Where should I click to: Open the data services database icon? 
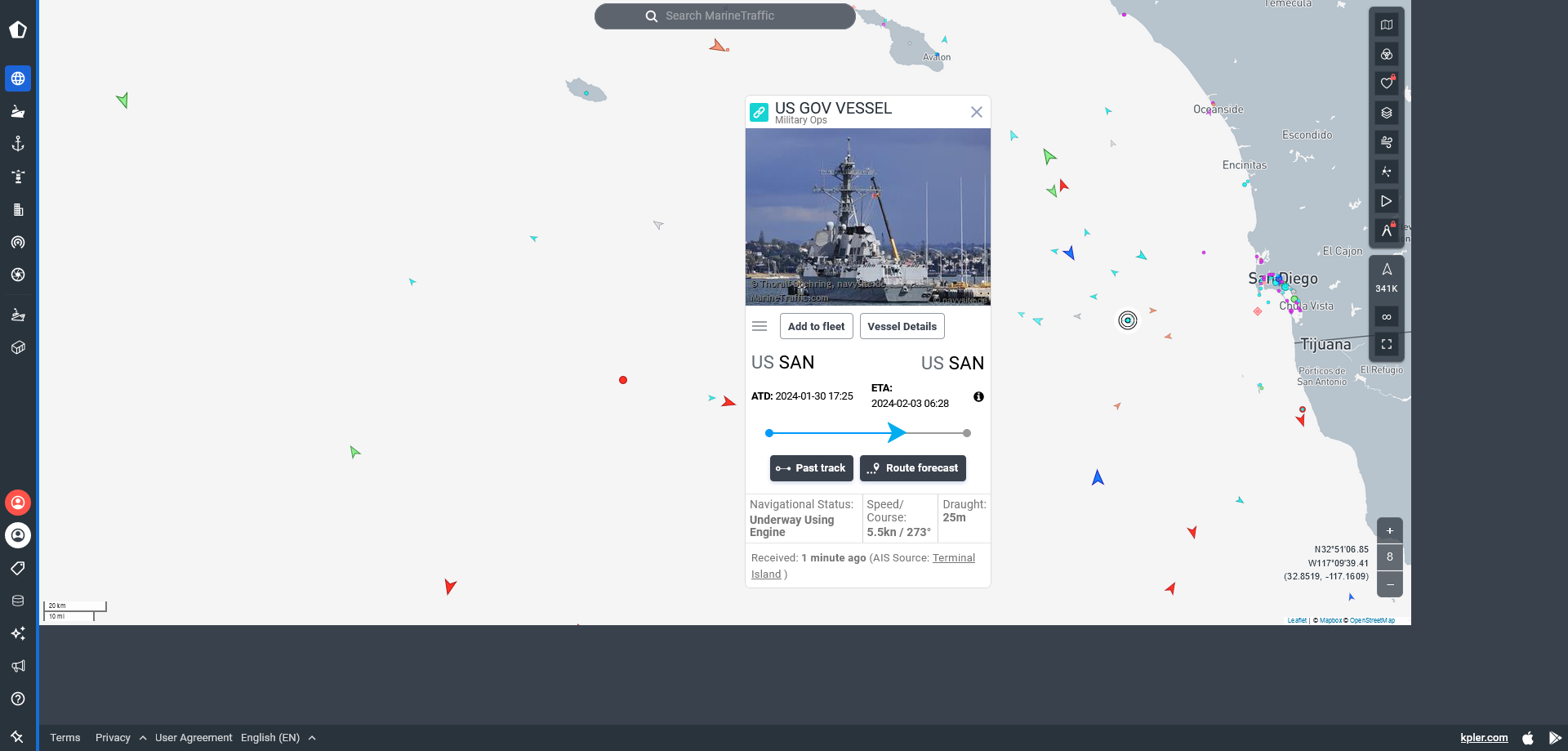tap(18, 601)
